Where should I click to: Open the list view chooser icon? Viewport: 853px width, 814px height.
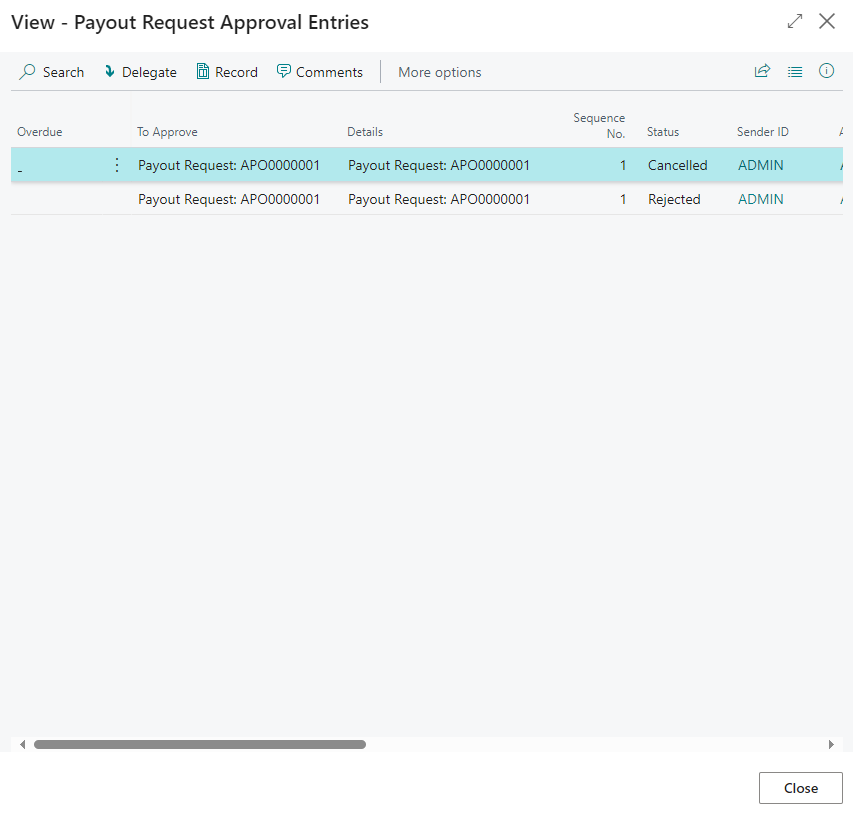tap(794, 71)
